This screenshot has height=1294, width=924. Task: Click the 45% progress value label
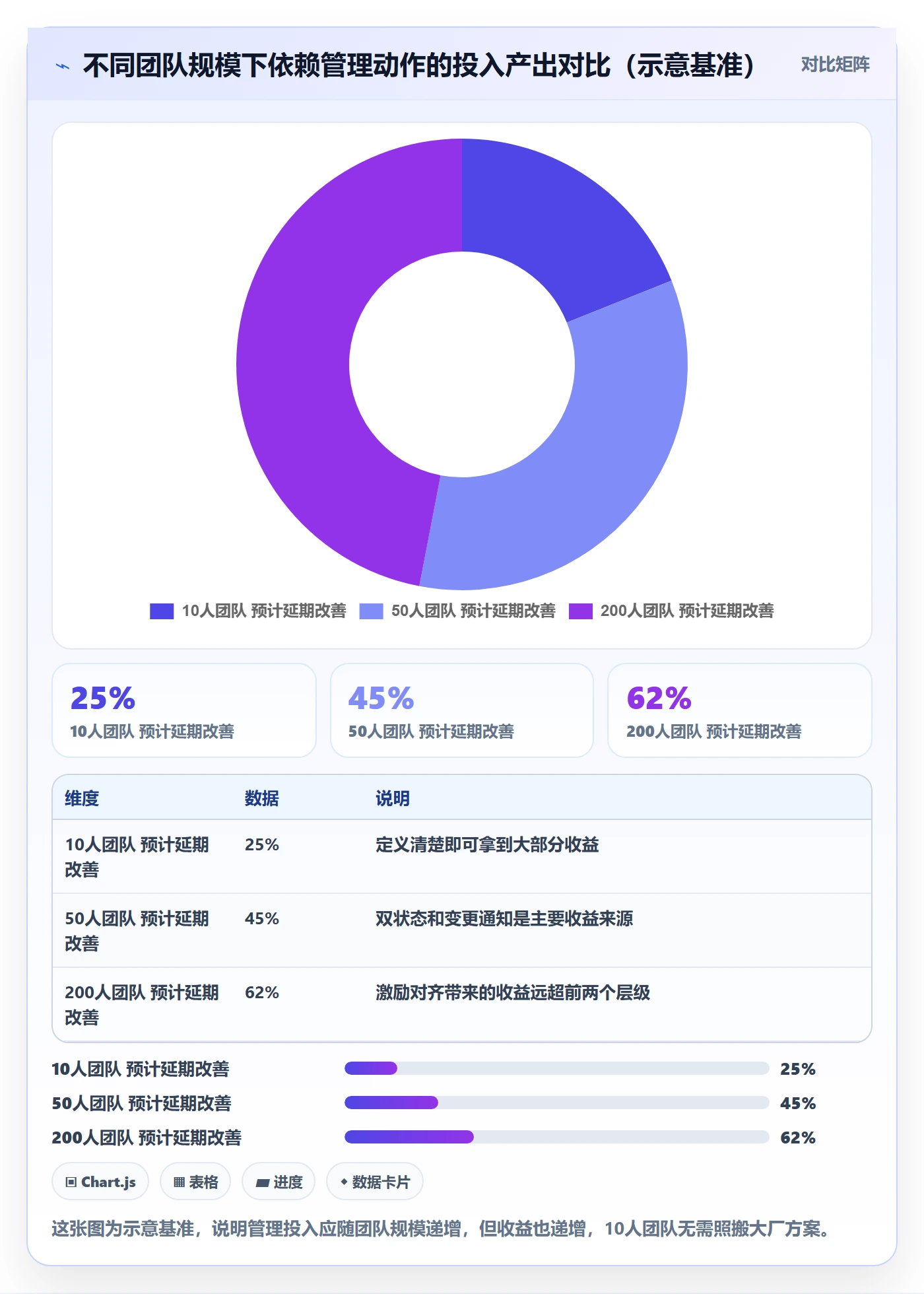pos(798,1103)
